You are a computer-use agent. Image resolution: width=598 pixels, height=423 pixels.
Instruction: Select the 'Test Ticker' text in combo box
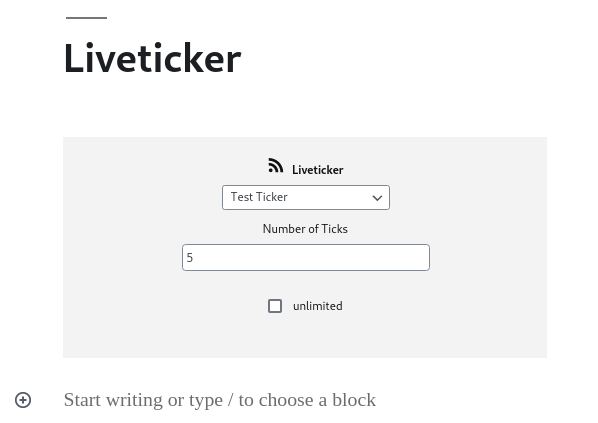pos(259,197)
